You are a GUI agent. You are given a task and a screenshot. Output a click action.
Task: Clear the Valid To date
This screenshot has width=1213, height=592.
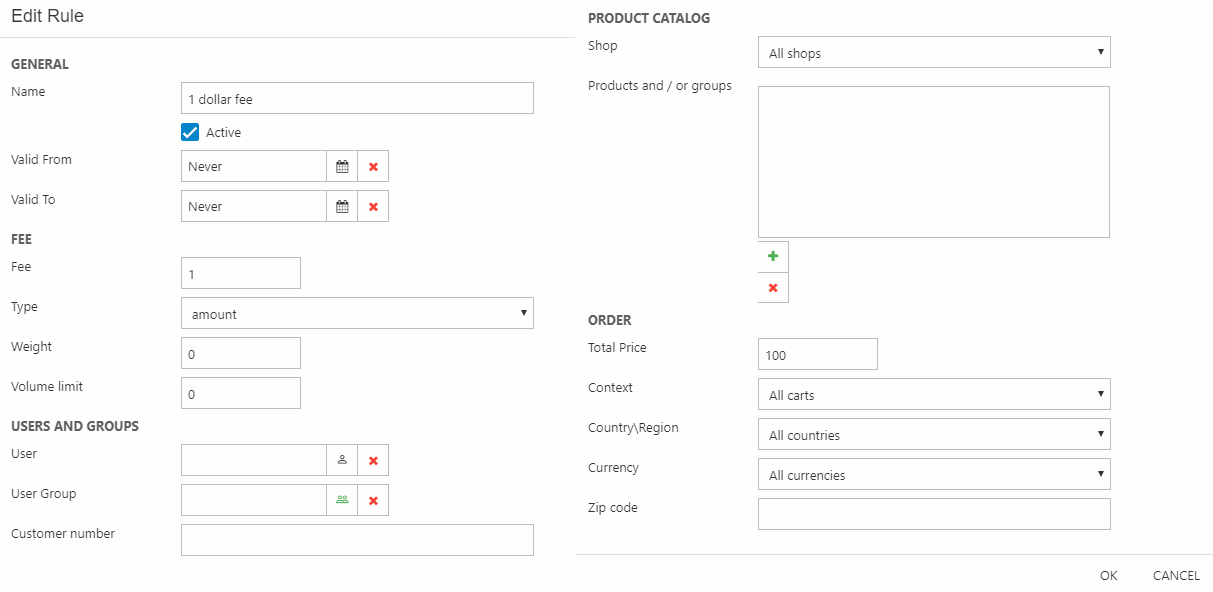(x=373, y=206)
